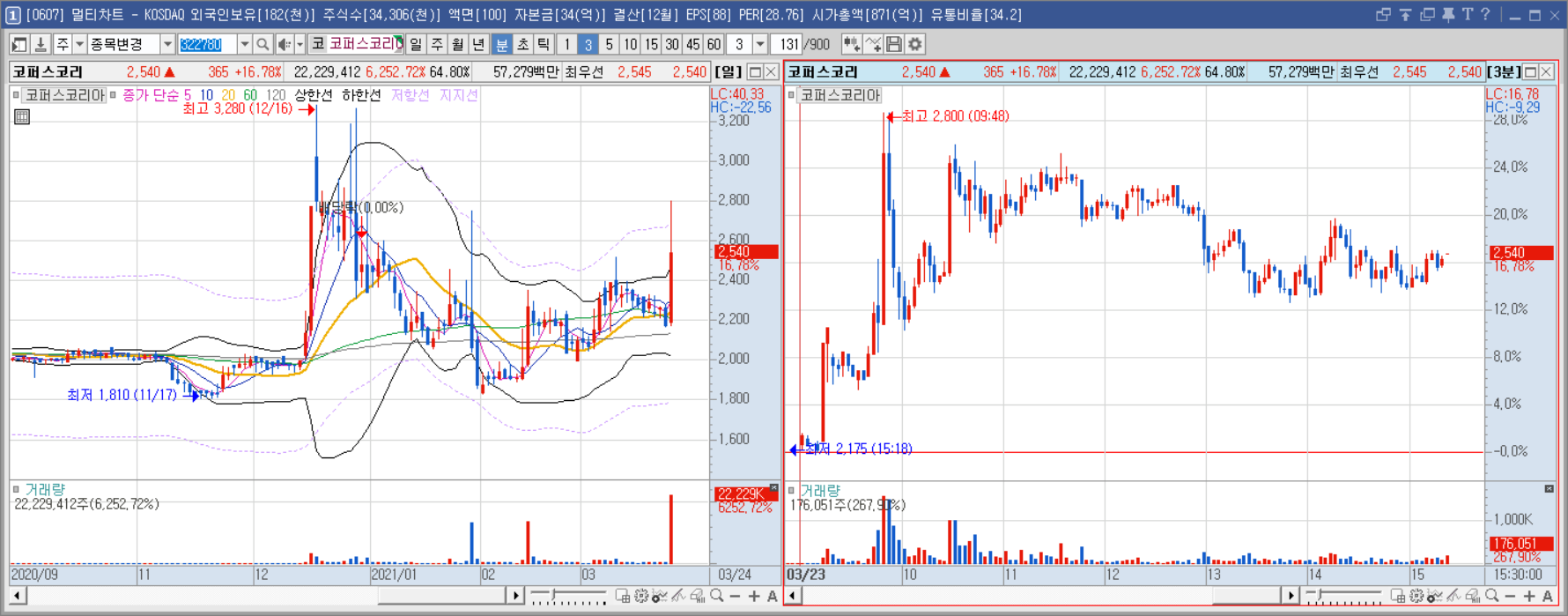Click the 지지선 legend label
The width and height of the screenshot is (1568, 616).
[458, 95]
